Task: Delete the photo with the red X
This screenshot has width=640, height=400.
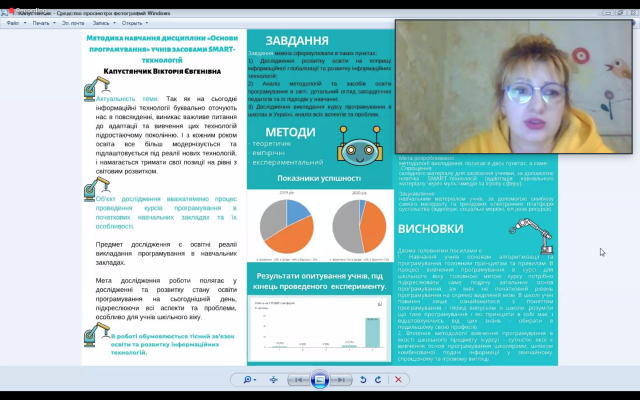Action: tap(398, 380)
